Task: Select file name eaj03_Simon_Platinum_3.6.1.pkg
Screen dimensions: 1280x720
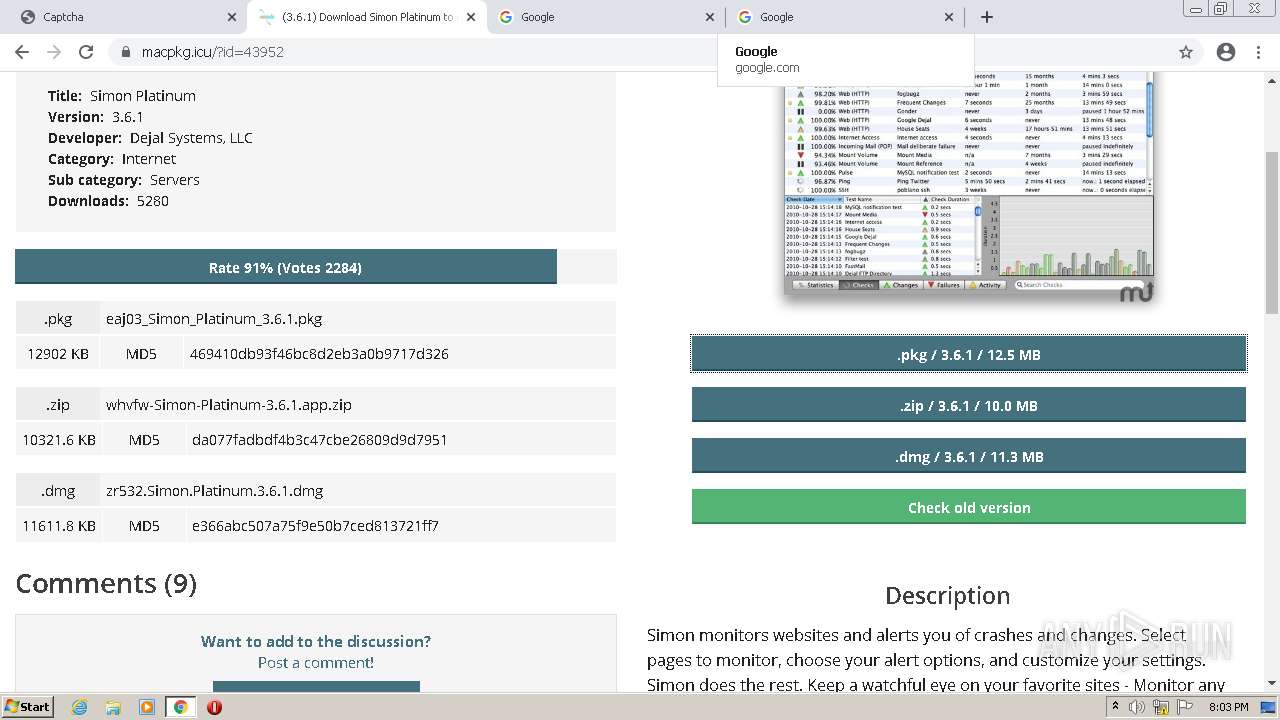Action: tap(214, 319)
